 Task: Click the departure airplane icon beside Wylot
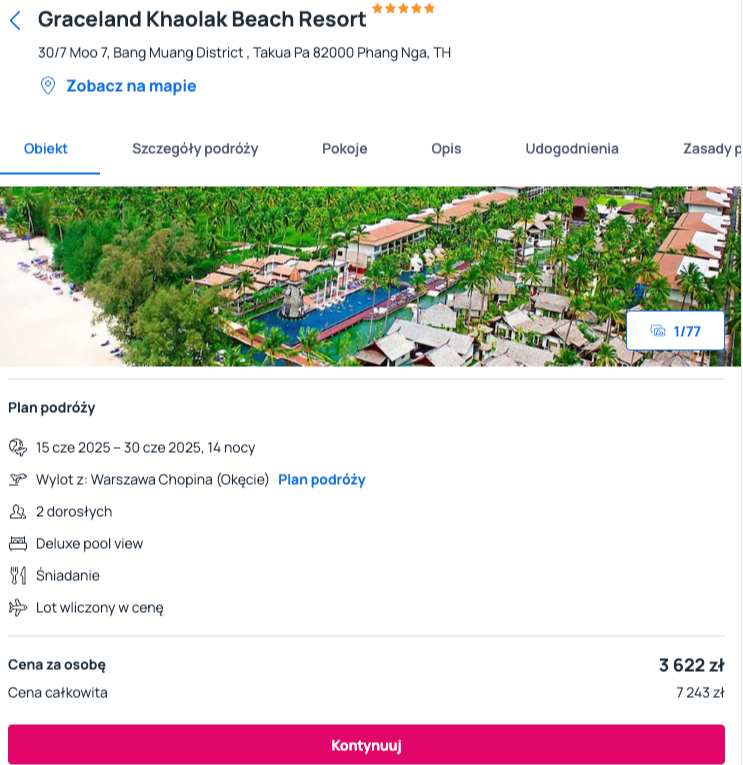click(18, 480)
